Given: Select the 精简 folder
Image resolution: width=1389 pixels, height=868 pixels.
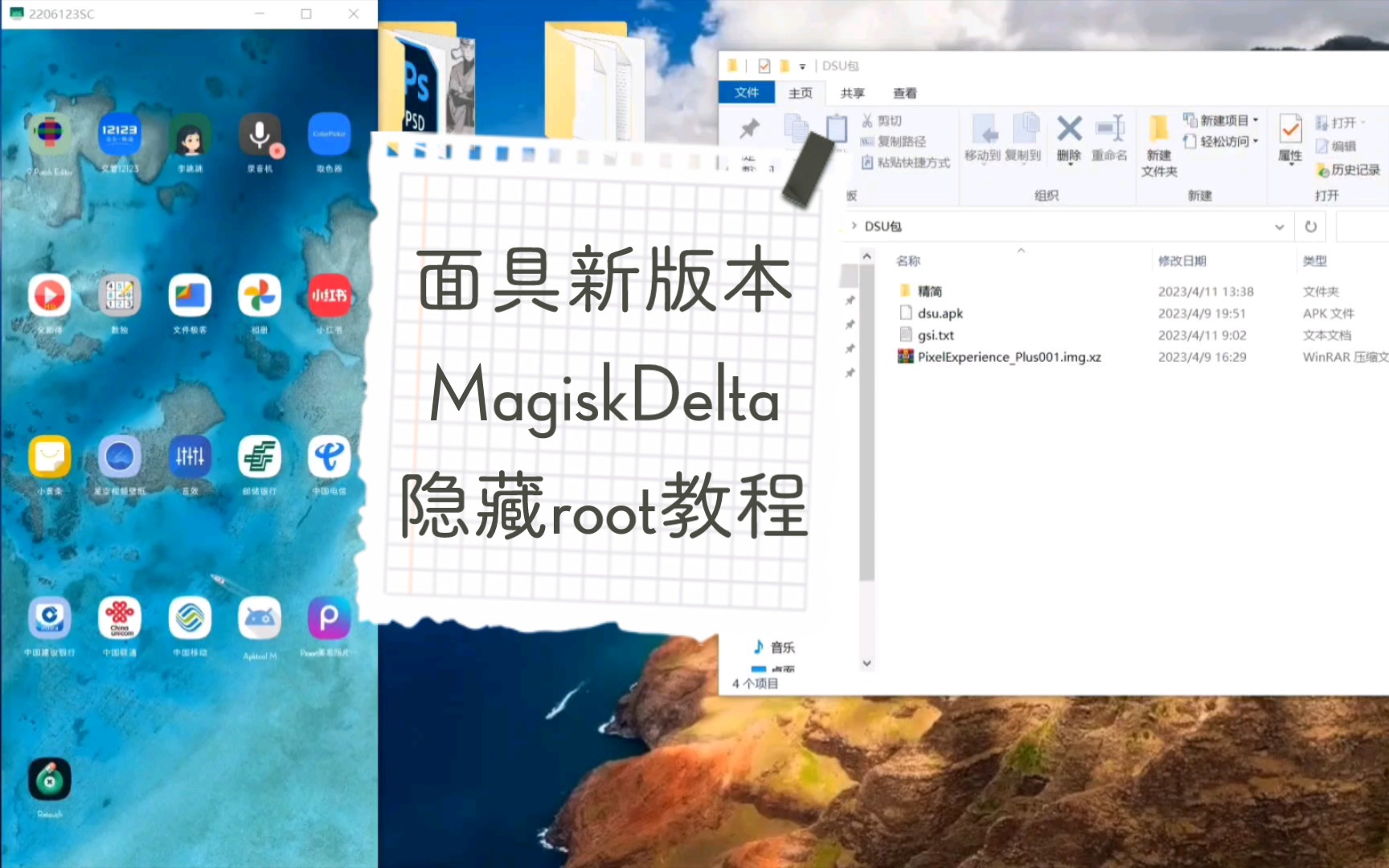Looking at the screenshot, I should tap(930, 291).
